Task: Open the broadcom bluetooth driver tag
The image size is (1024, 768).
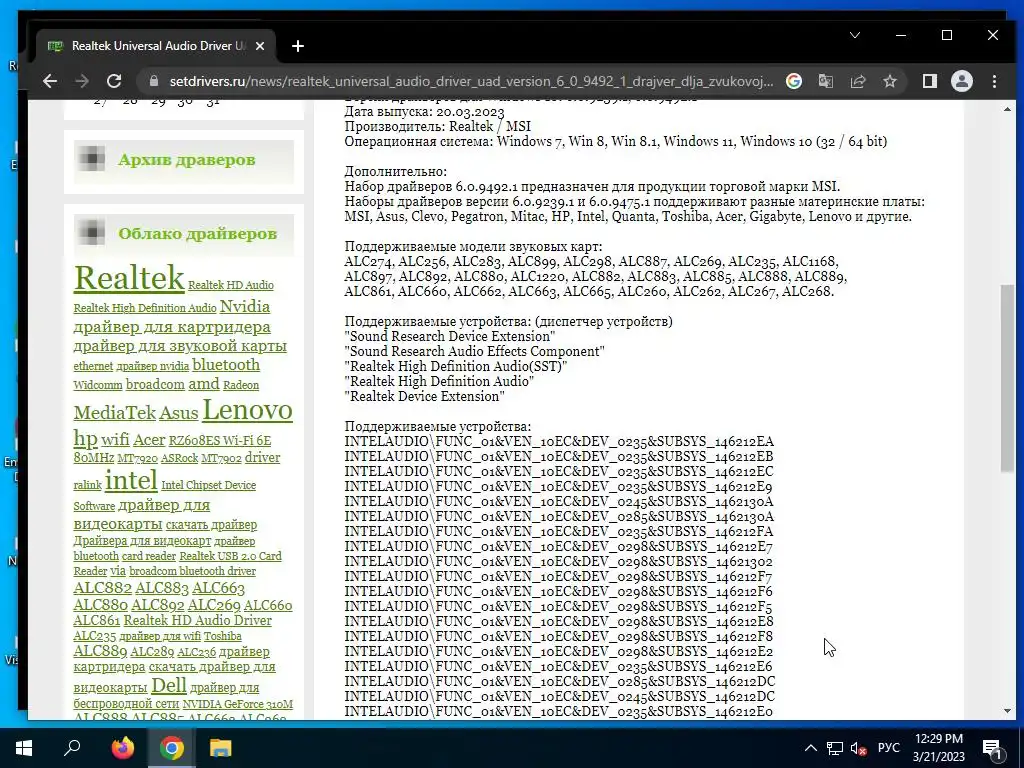Action: (x=192, y=571)
